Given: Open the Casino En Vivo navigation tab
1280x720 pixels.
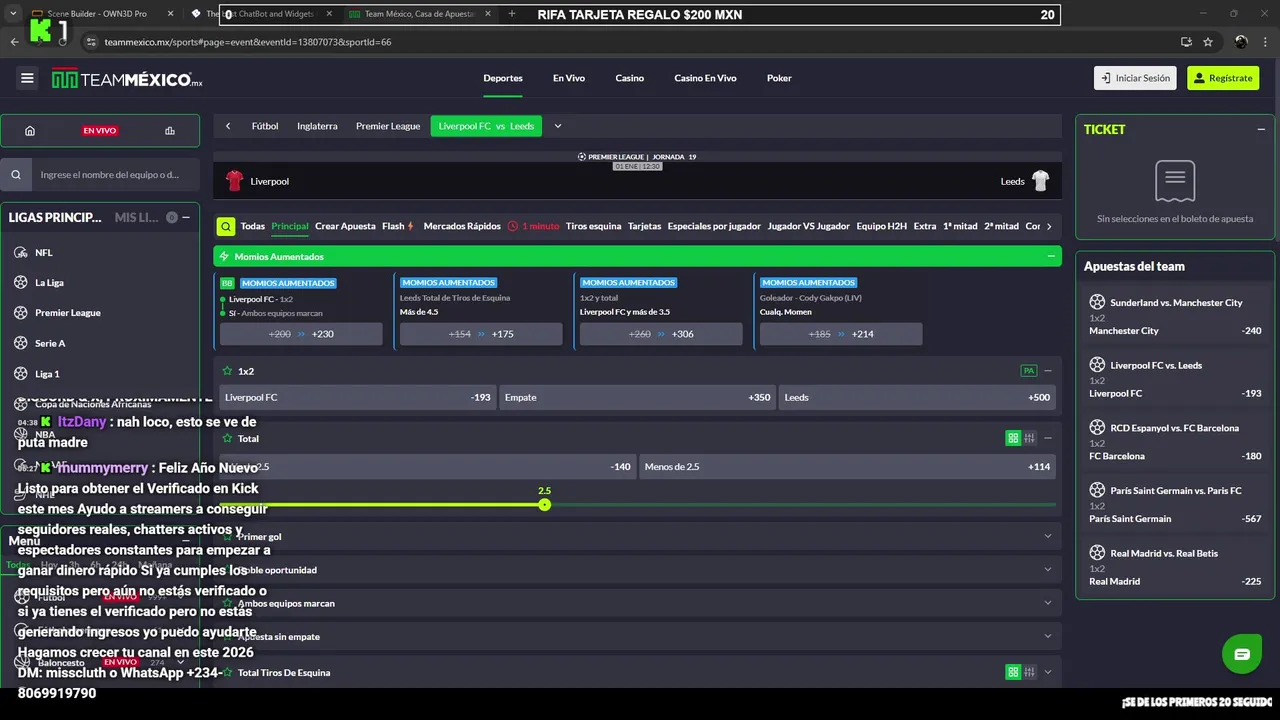Looking at the screenshot, I should [705, 78].
